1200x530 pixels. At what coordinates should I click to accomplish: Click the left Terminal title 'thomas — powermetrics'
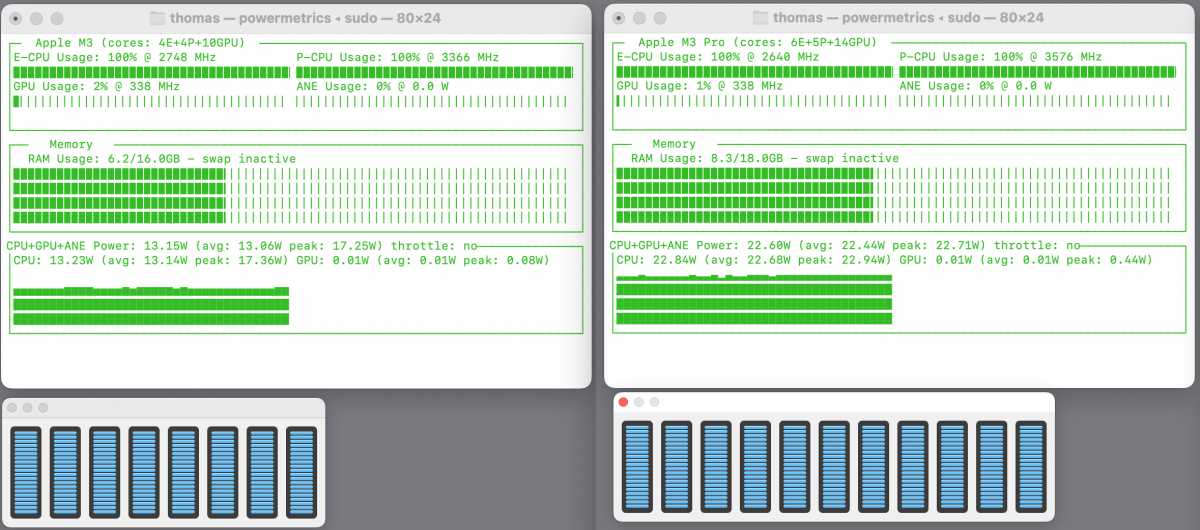250,18
